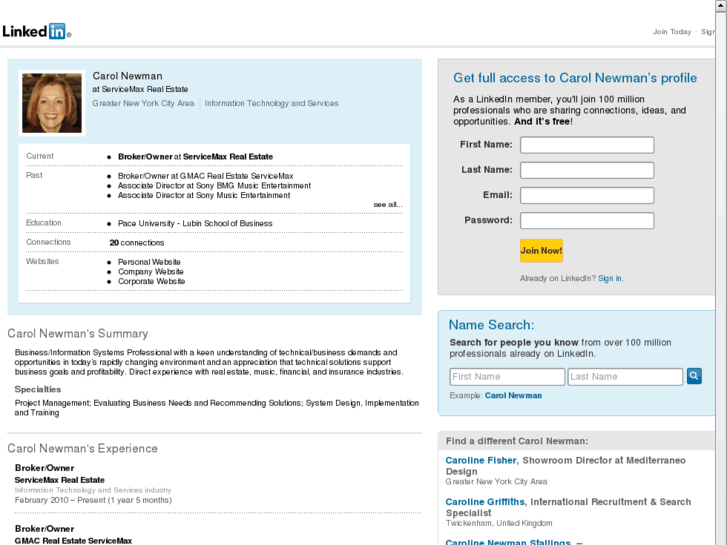This screenshot has width=727, height=545.
Task: Click the Carol Newman name at profile top
Action: click(x=128, y=76)
